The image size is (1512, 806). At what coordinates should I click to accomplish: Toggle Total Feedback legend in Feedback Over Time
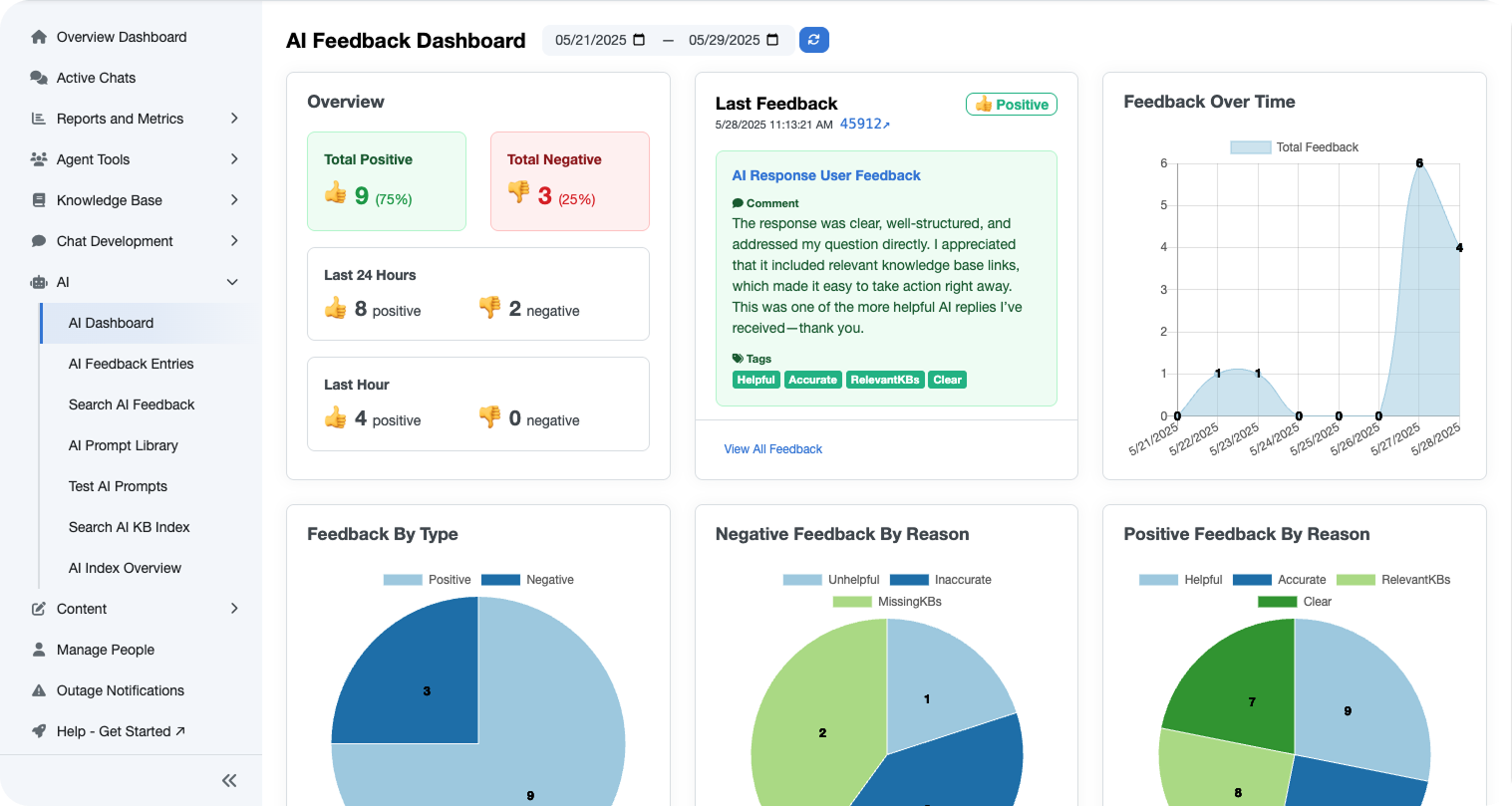tap(1295, 147)
